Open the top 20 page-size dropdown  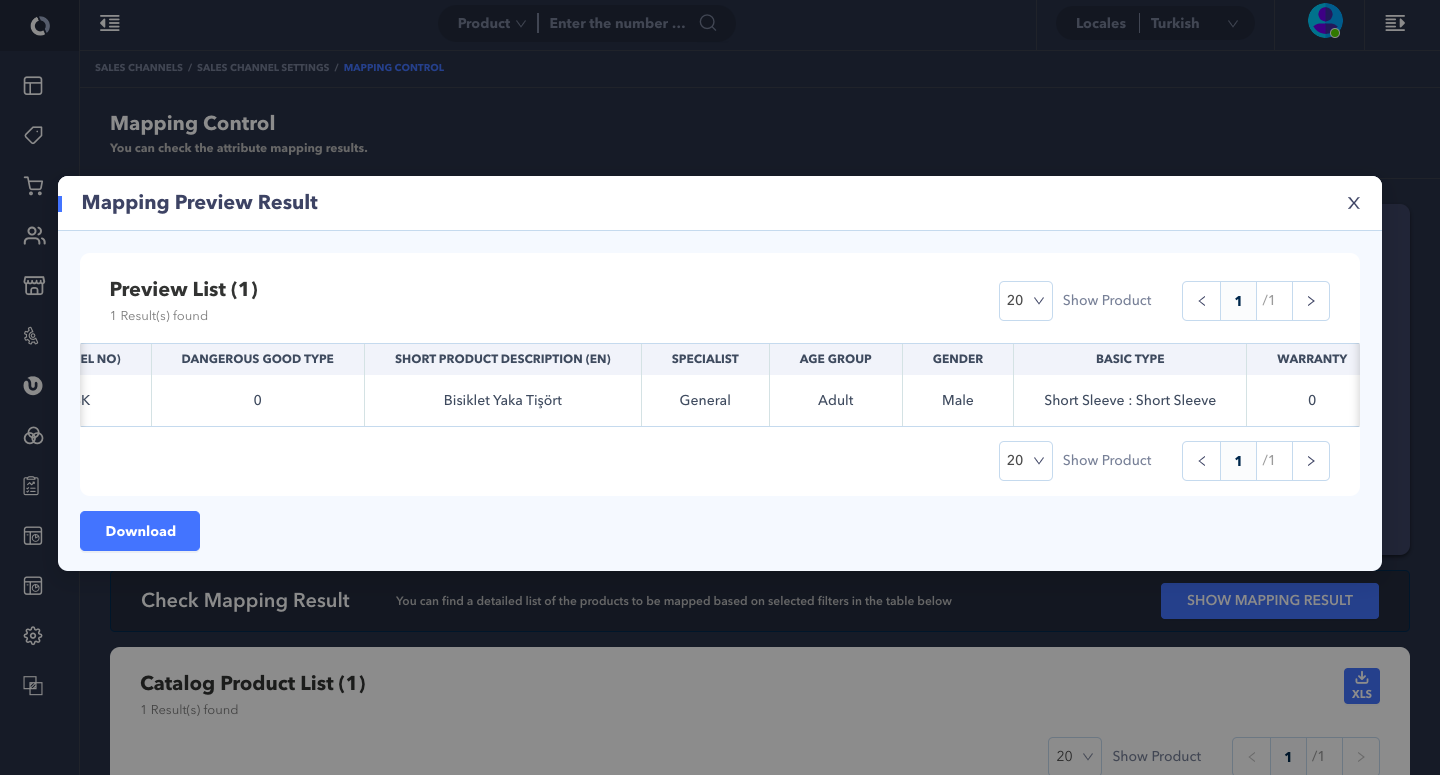(x=1025, y=301)
